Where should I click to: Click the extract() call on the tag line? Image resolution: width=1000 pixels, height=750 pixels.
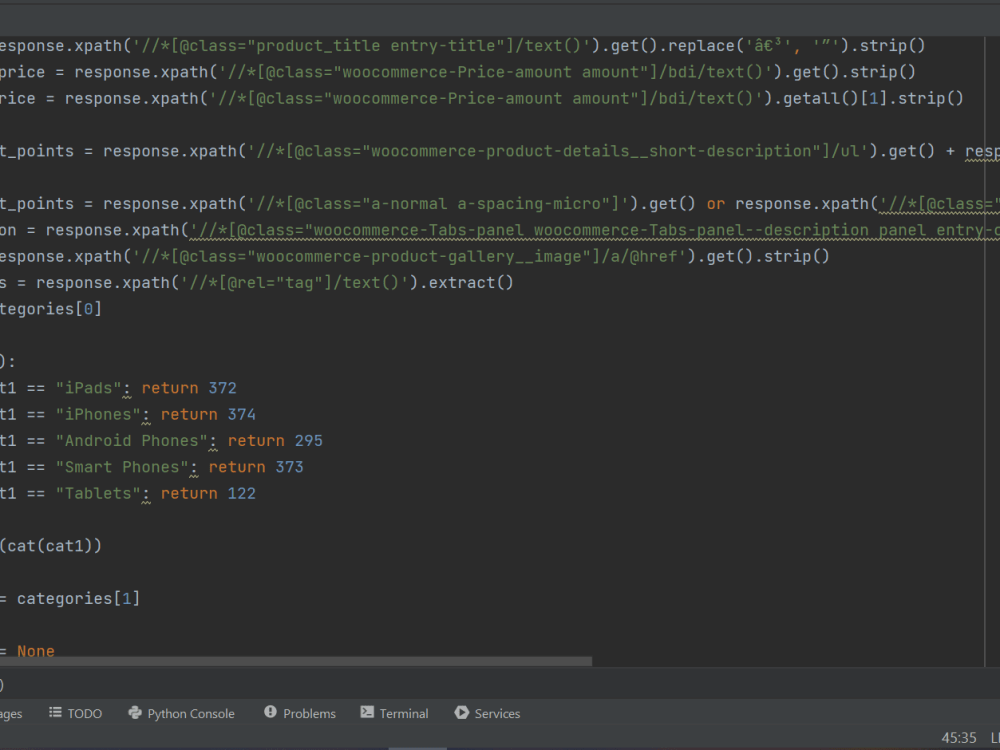[471, 283]
